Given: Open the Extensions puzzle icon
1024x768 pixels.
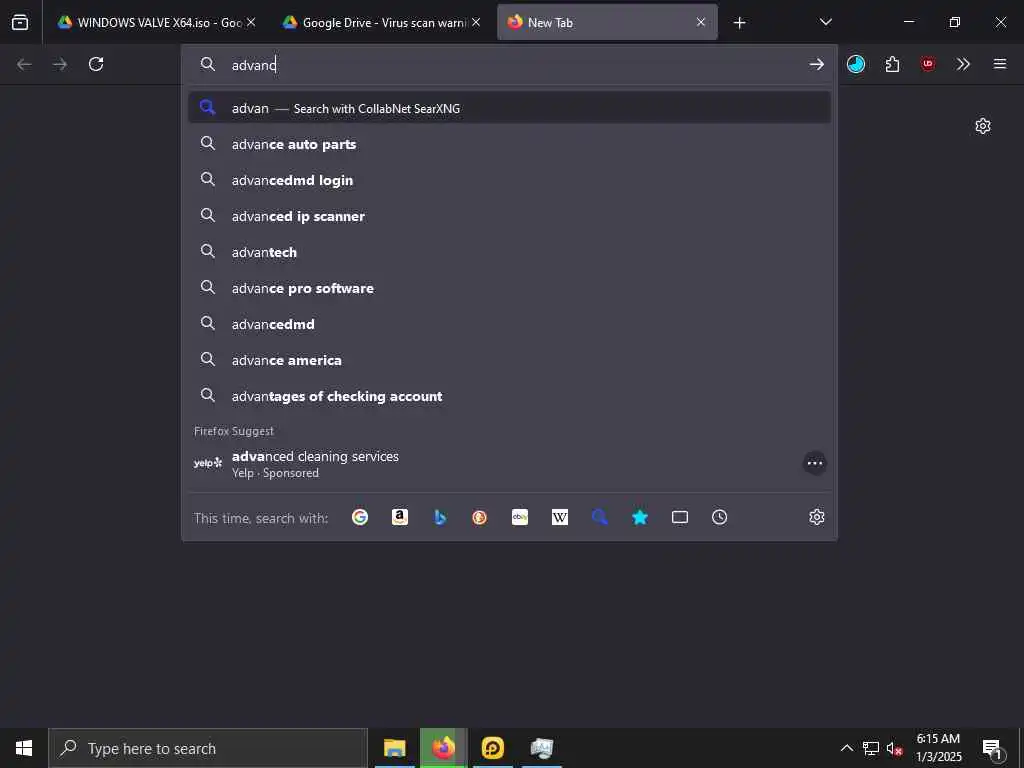Looking at the screenshot, I should pyautogui.click(x=892, y=64).
